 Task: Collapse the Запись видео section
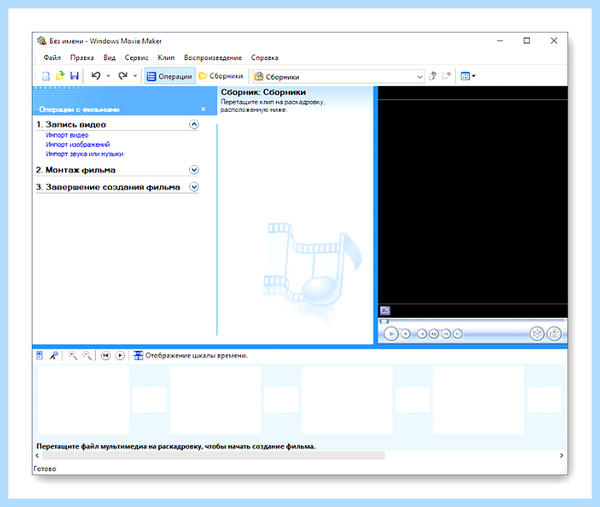[x=194, y=124]
